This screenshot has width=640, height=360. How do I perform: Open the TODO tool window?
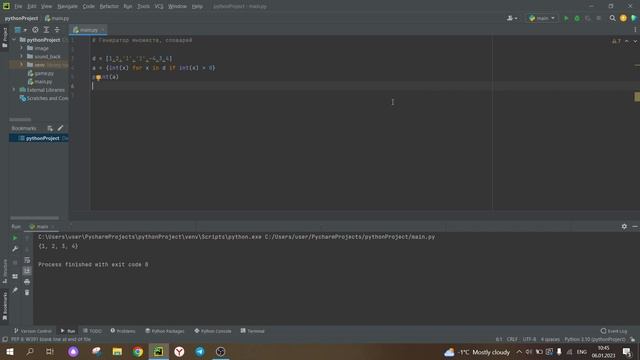pos(92,331)
